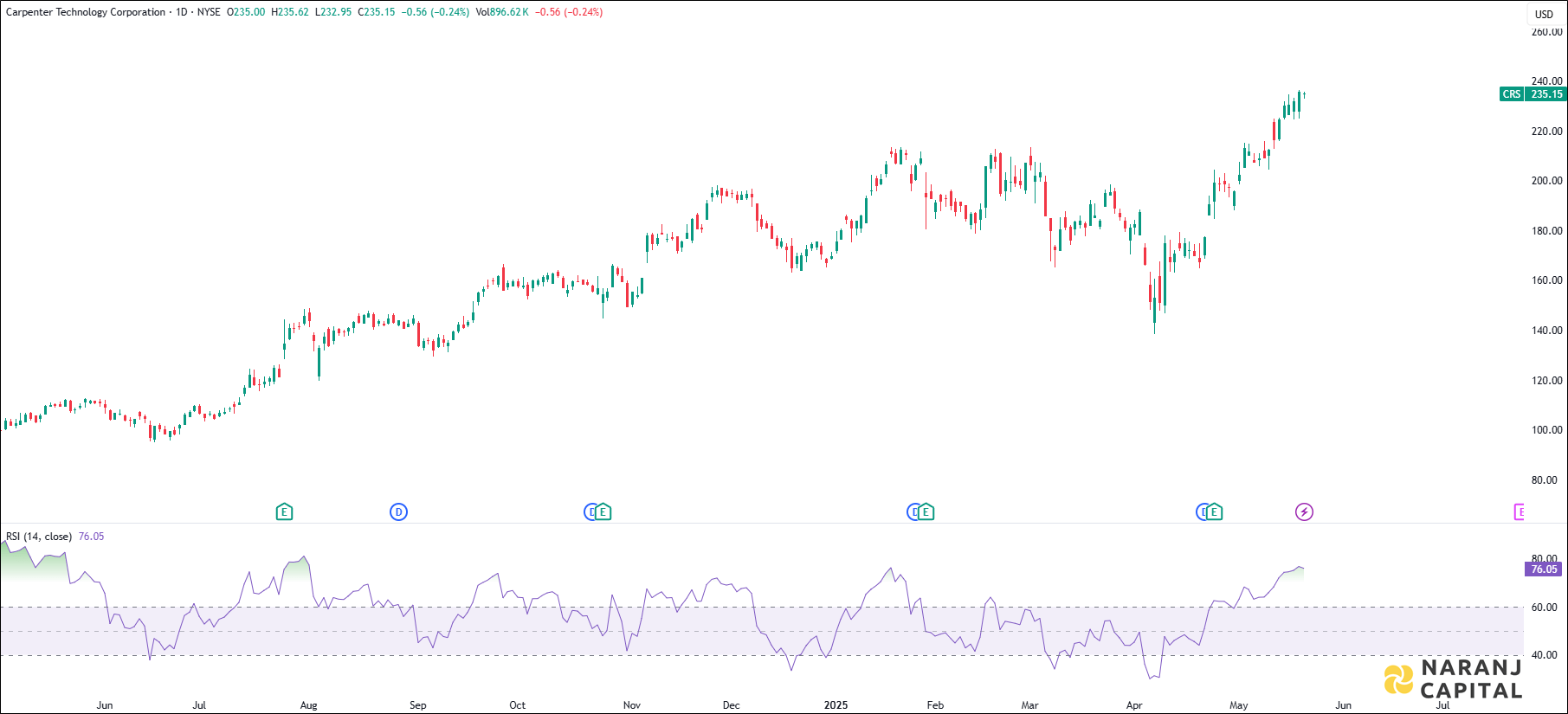Screen dimensions: 1568x714
Task: Click the CRS 235.15 price label
Action: coord(1533,94)
